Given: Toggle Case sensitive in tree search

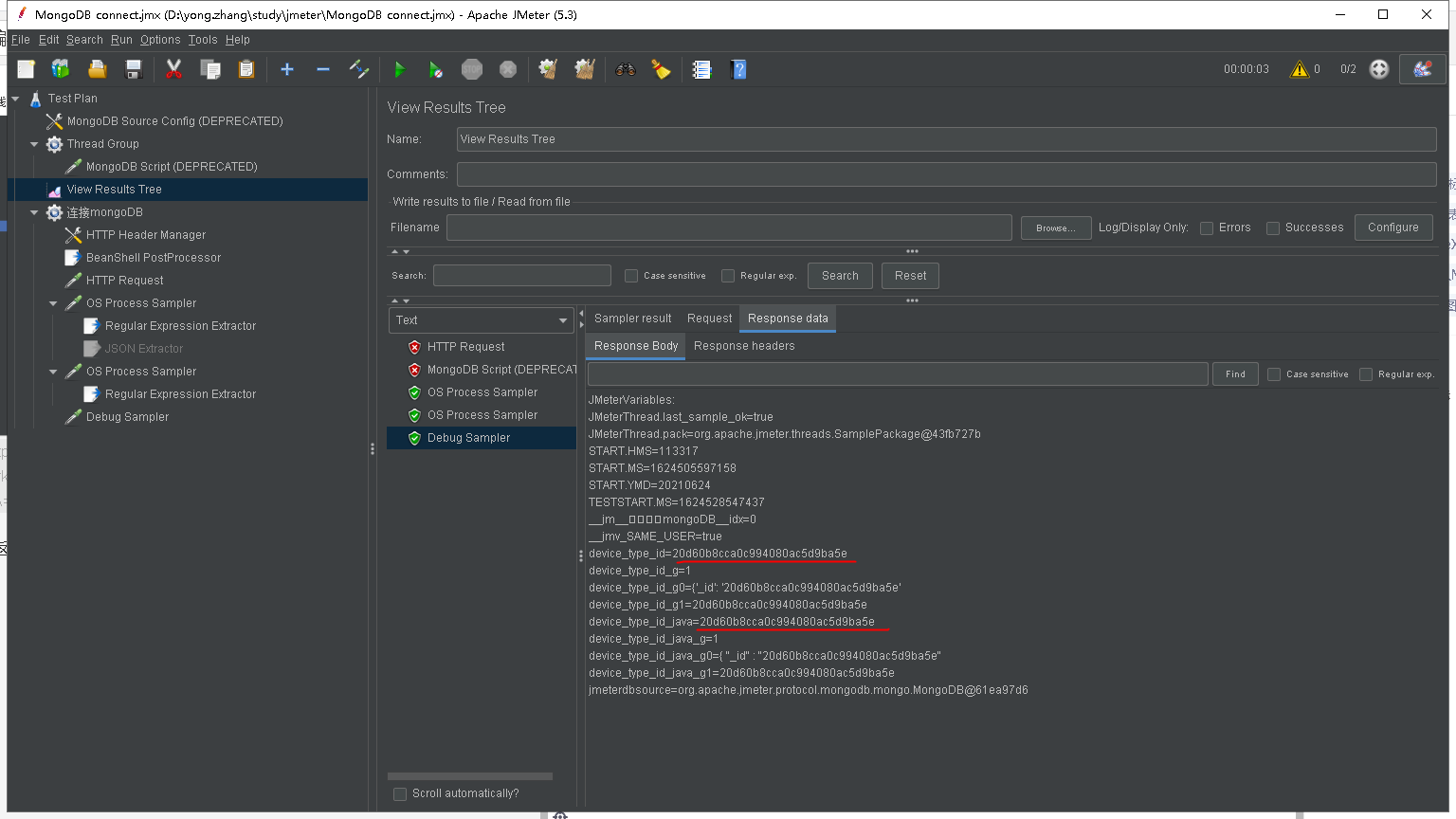Looking at the screenshot, I should 631,276.
